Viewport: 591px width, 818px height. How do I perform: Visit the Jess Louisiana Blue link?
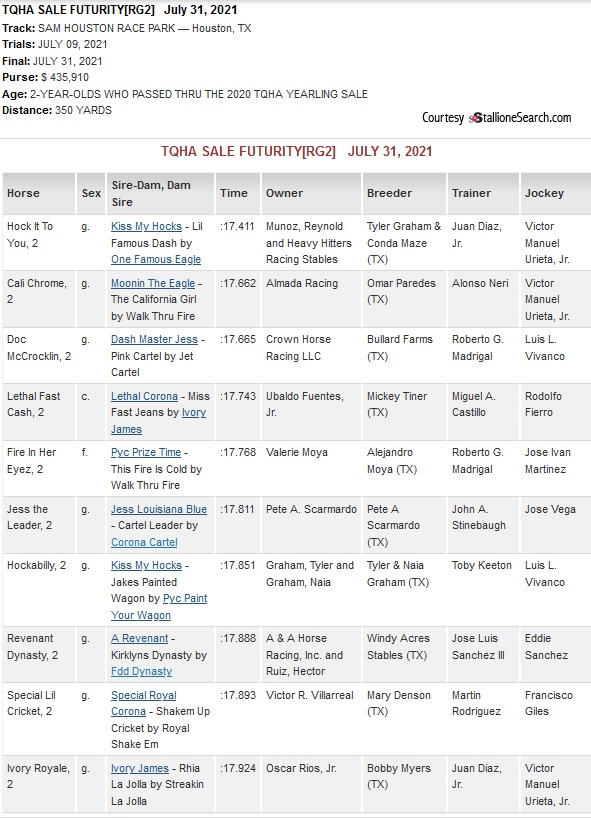(159, 509)
